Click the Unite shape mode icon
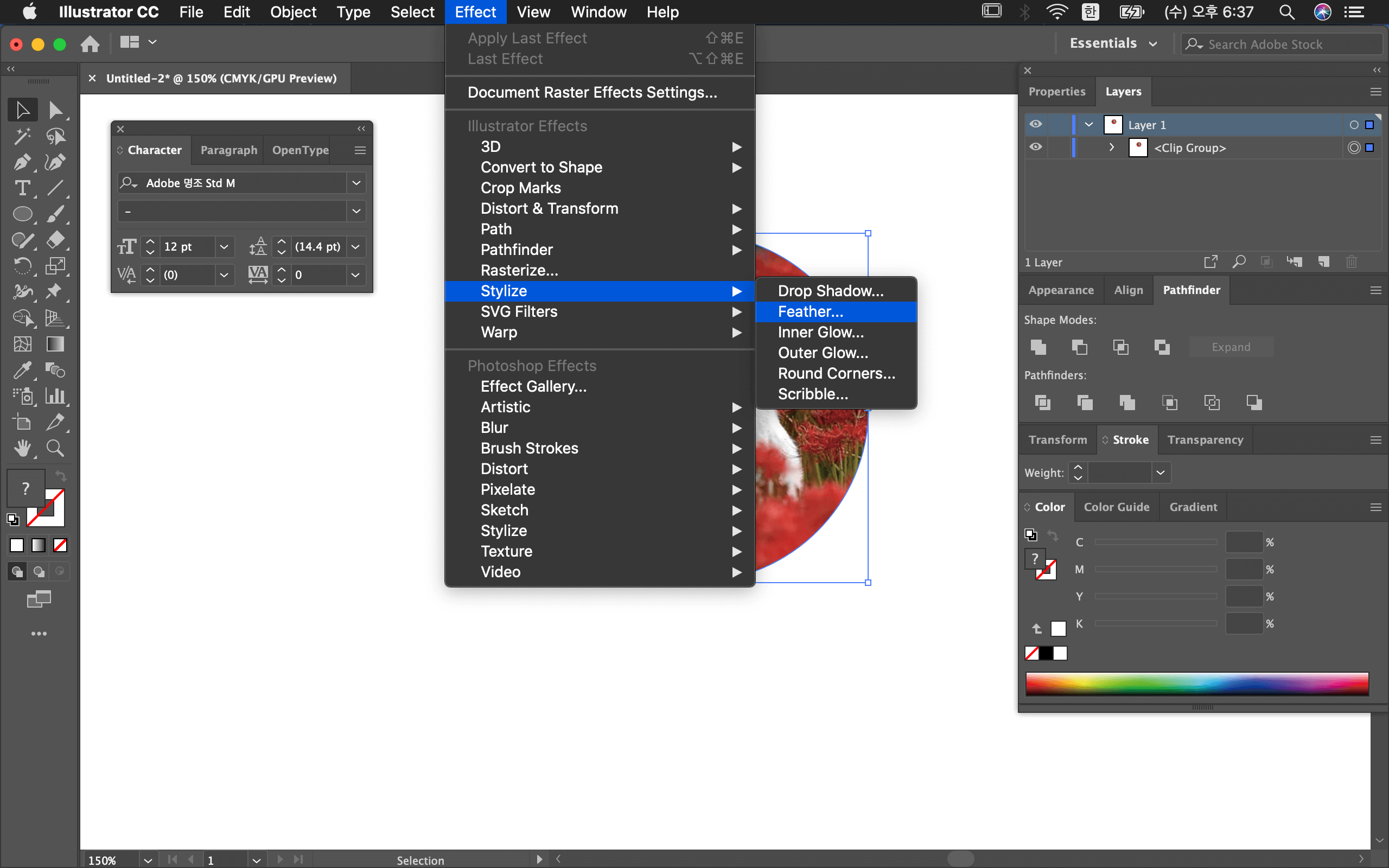 (x=1038, y=347)
